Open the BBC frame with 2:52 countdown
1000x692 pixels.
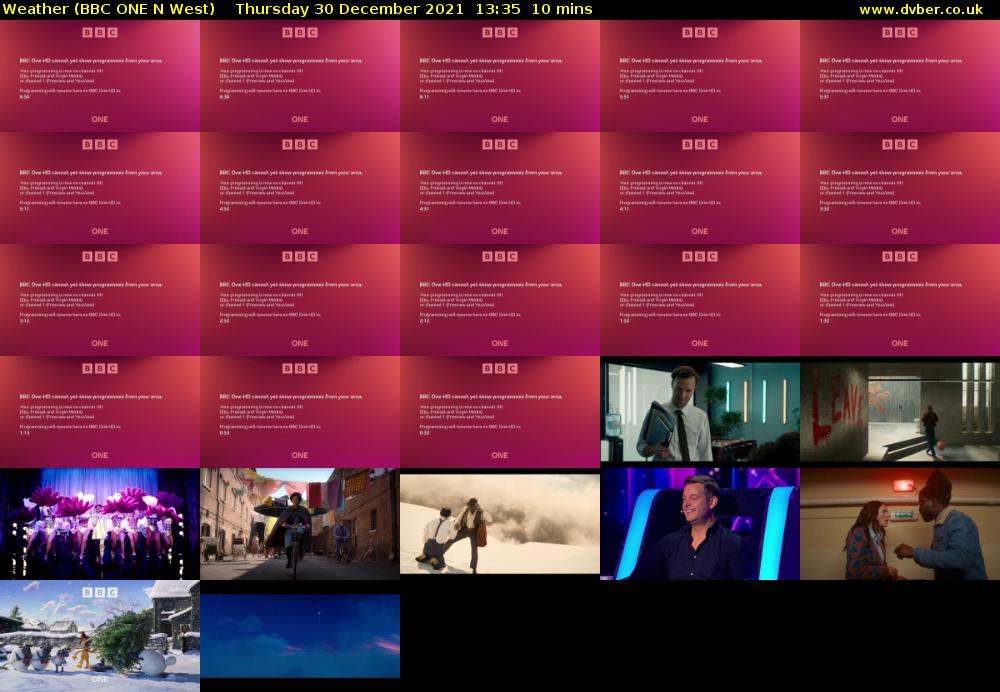pos(300,300)
